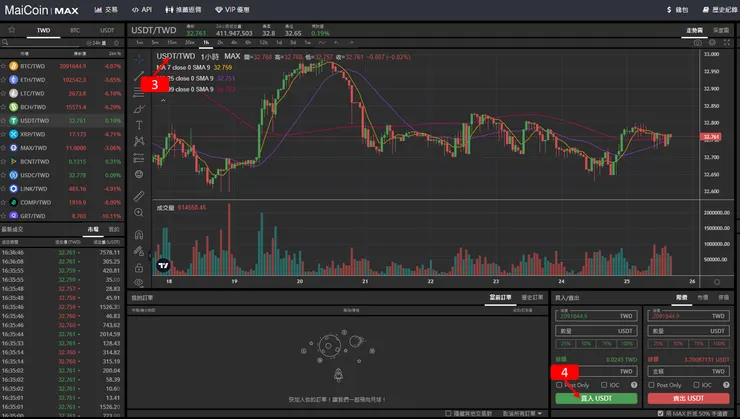The image size is (740, 419).
Task: Collapse the indicator legend chevron on chart
Action: coord(163,101)
